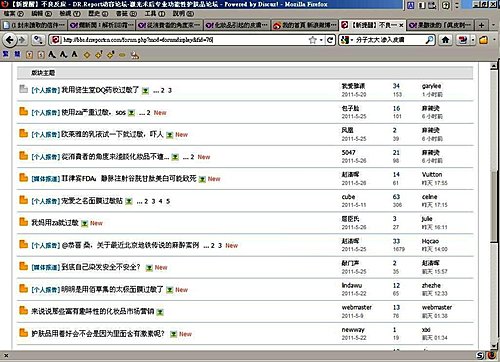Click folder icon of thread by newway

23,332
